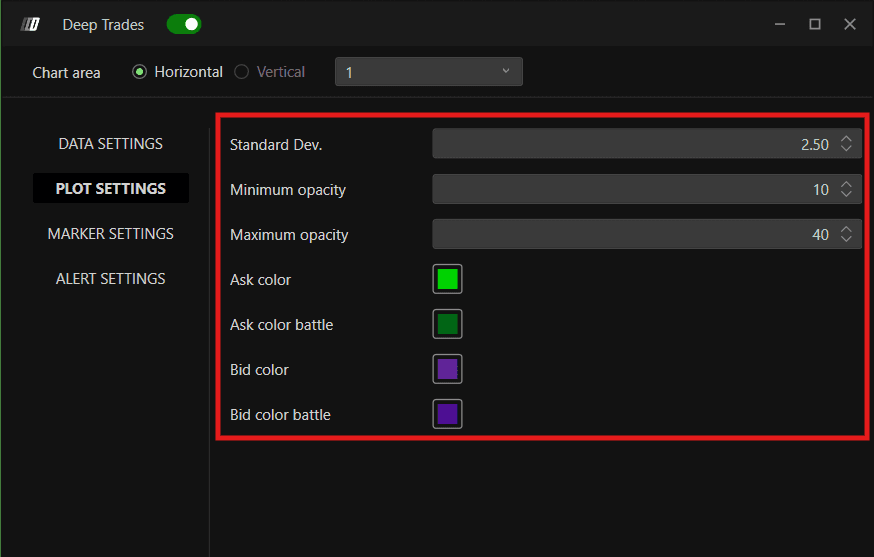Click the Ask color label
The image size is (874, 557).
click(260, 279)
